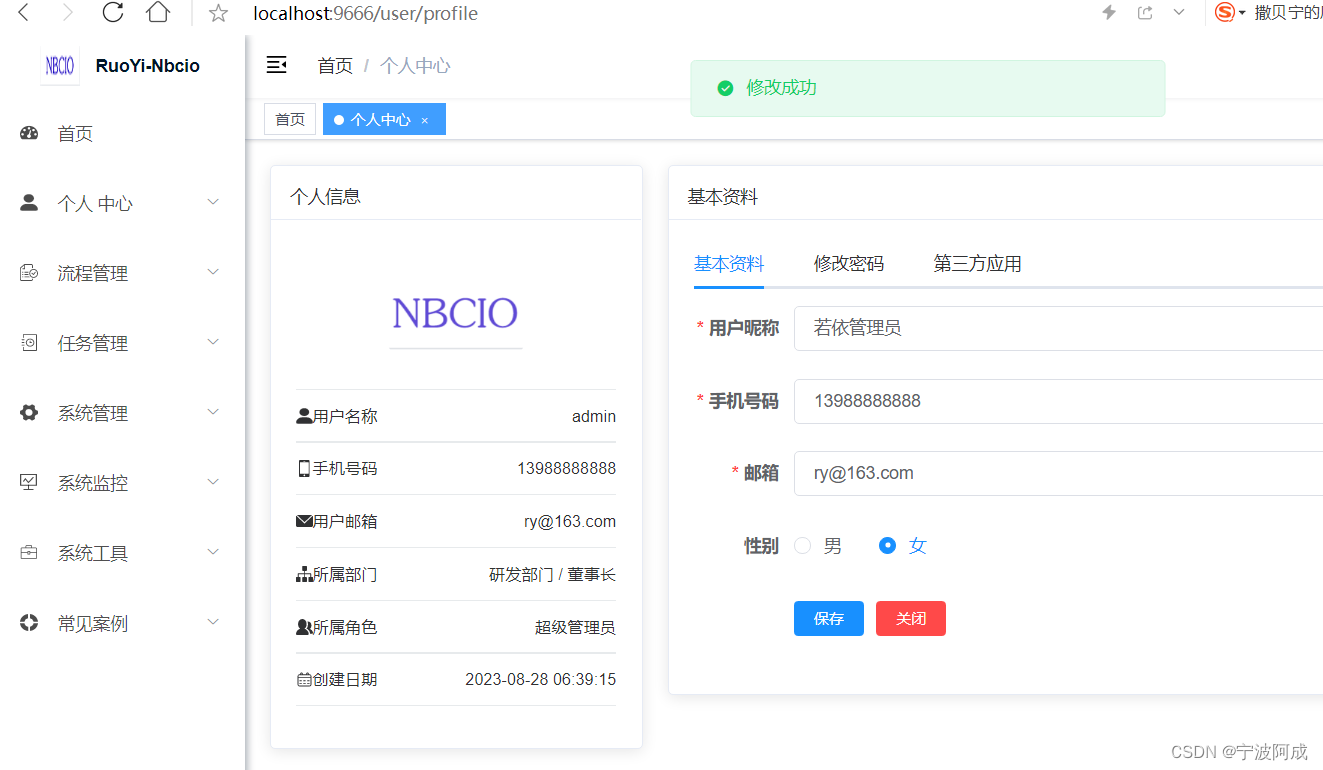Click the icon next to 所属角色
The image size is (1323, 770).
coord(304,627)
